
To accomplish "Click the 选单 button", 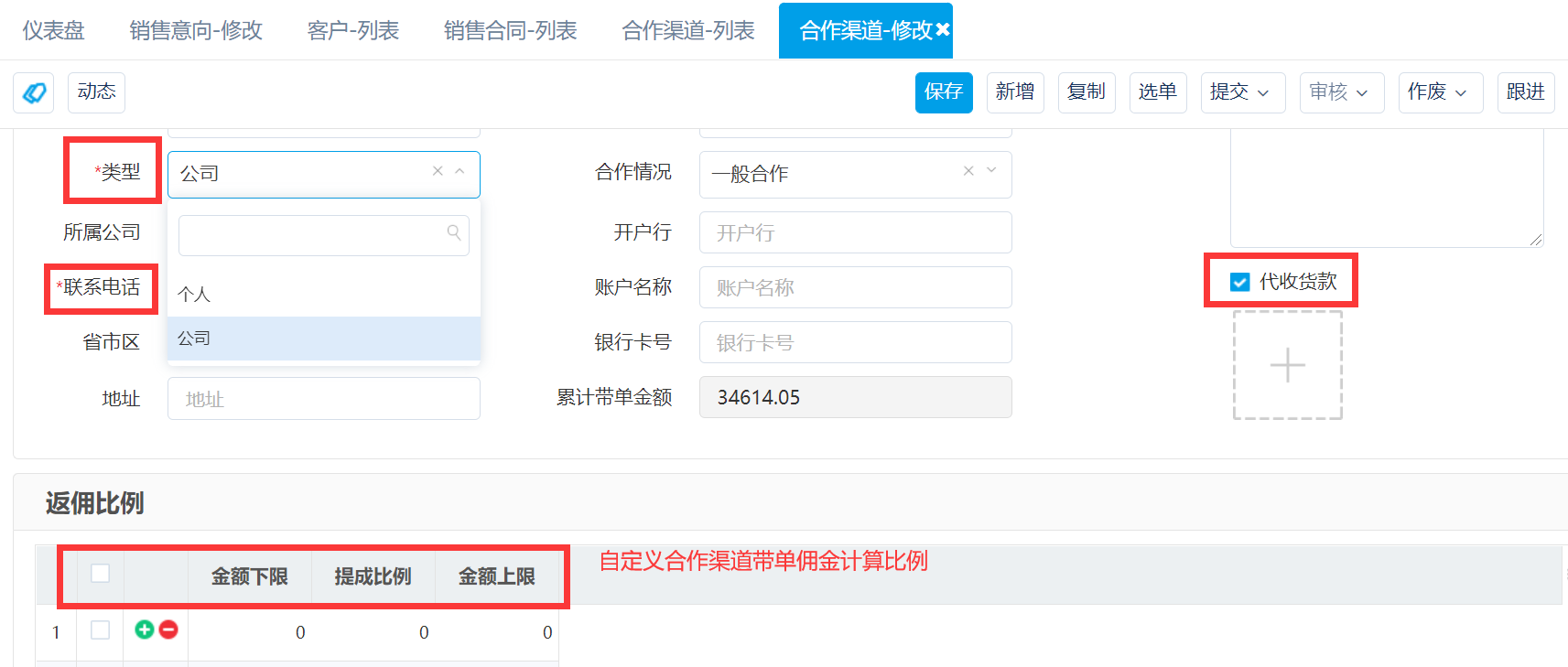I will click(x=1158, y=92).
